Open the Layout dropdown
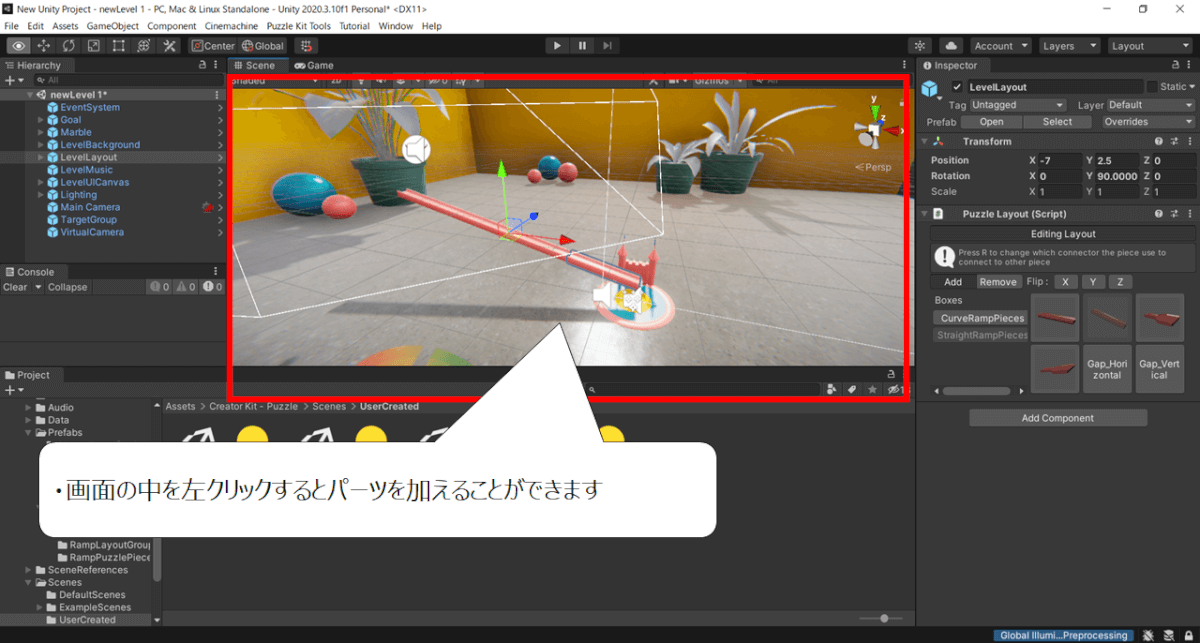Image resolution: width=1200 pixels, height=643 pixels. (1149, 46)
